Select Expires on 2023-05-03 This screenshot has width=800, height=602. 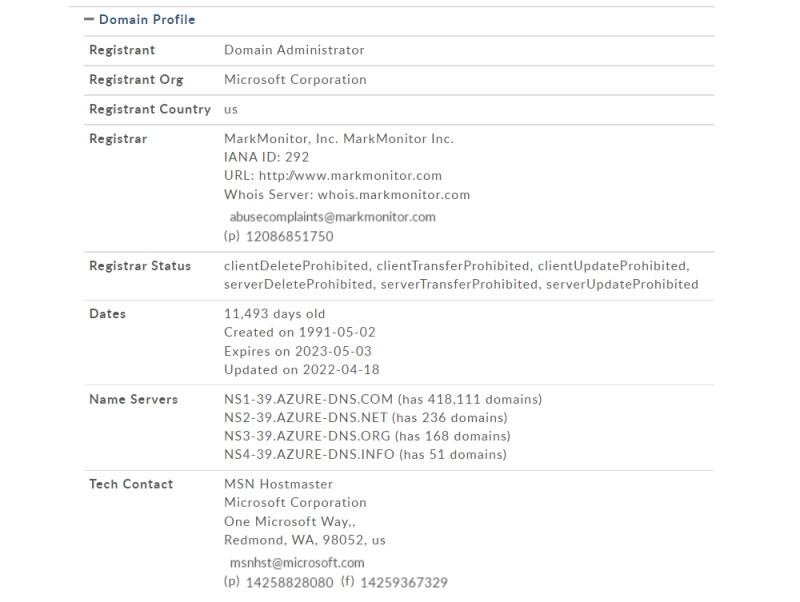pos(298,351)
